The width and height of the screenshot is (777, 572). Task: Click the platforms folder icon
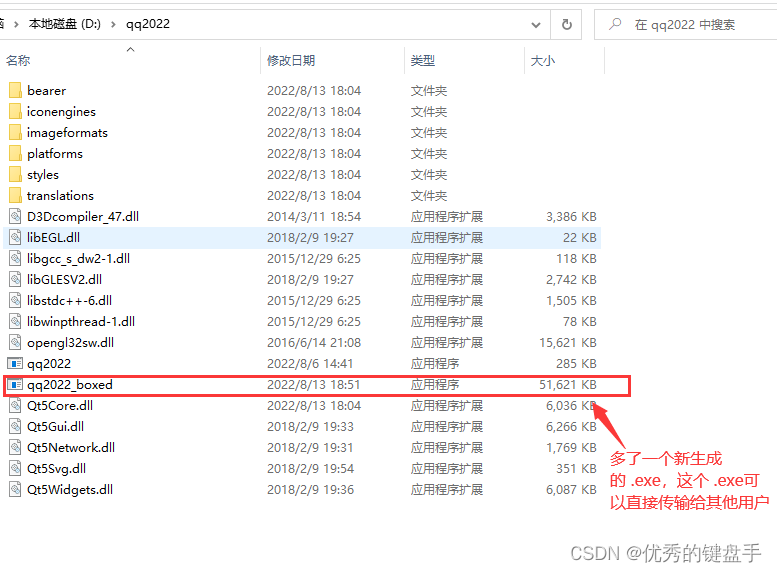15,154
